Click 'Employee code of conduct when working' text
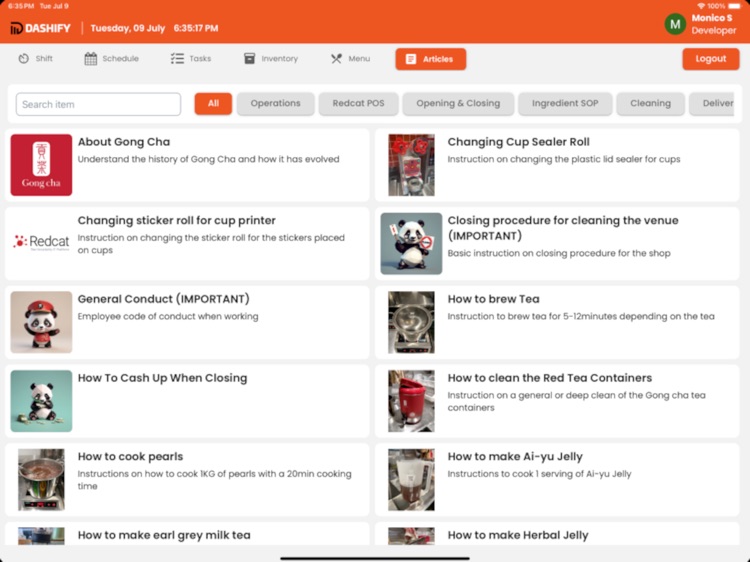This screenshot has width=750, height=562. [x=168, y=316]
